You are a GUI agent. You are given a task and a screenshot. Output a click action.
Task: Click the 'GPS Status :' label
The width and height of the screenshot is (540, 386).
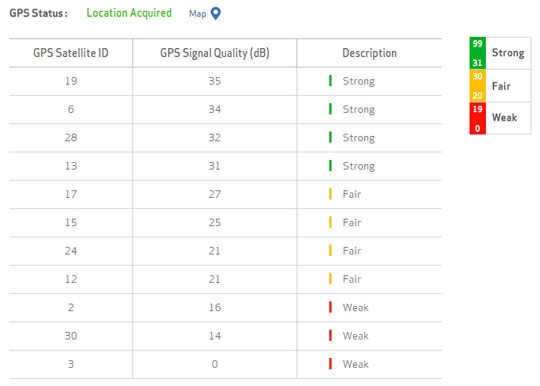[39, 13]
